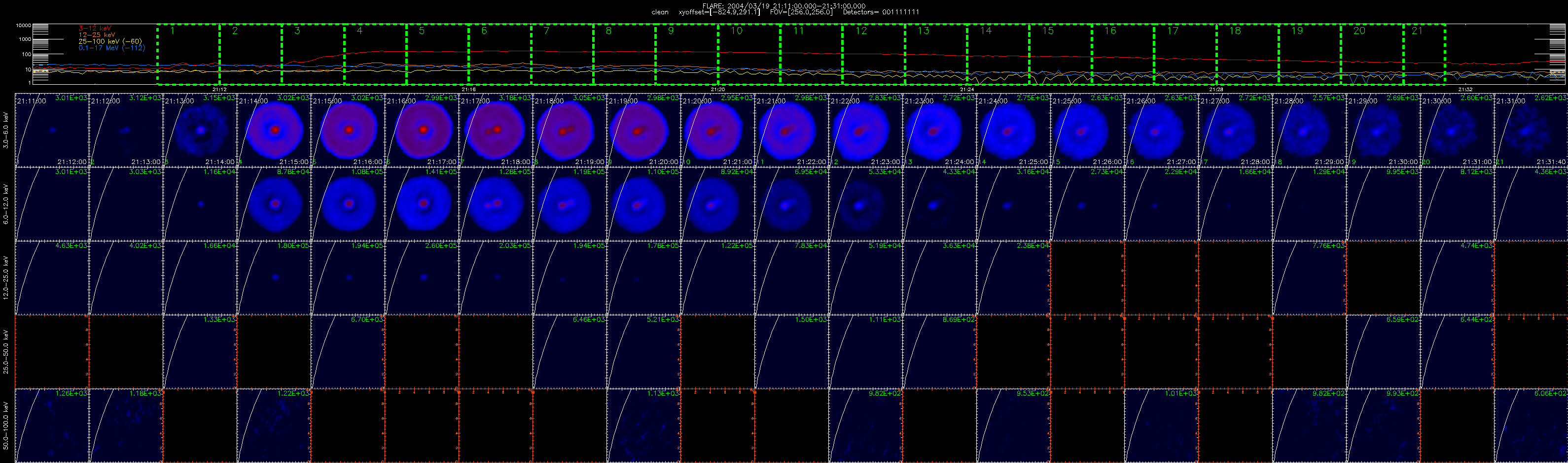Select interval box 6 on the lightcurve
The height and width of the screenshot is (463, 1568).
click(x=500, y=54)
